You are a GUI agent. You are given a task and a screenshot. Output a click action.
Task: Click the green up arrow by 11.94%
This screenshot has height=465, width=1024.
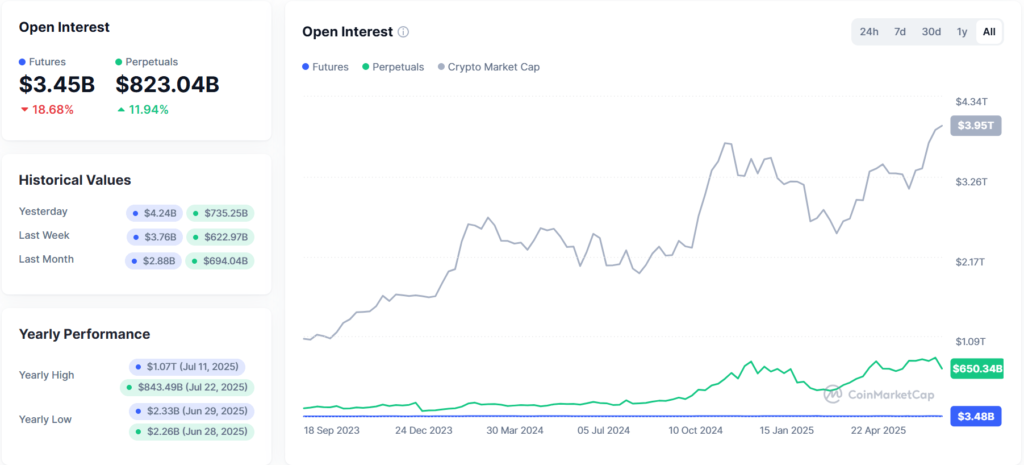(x=121, y=109)
